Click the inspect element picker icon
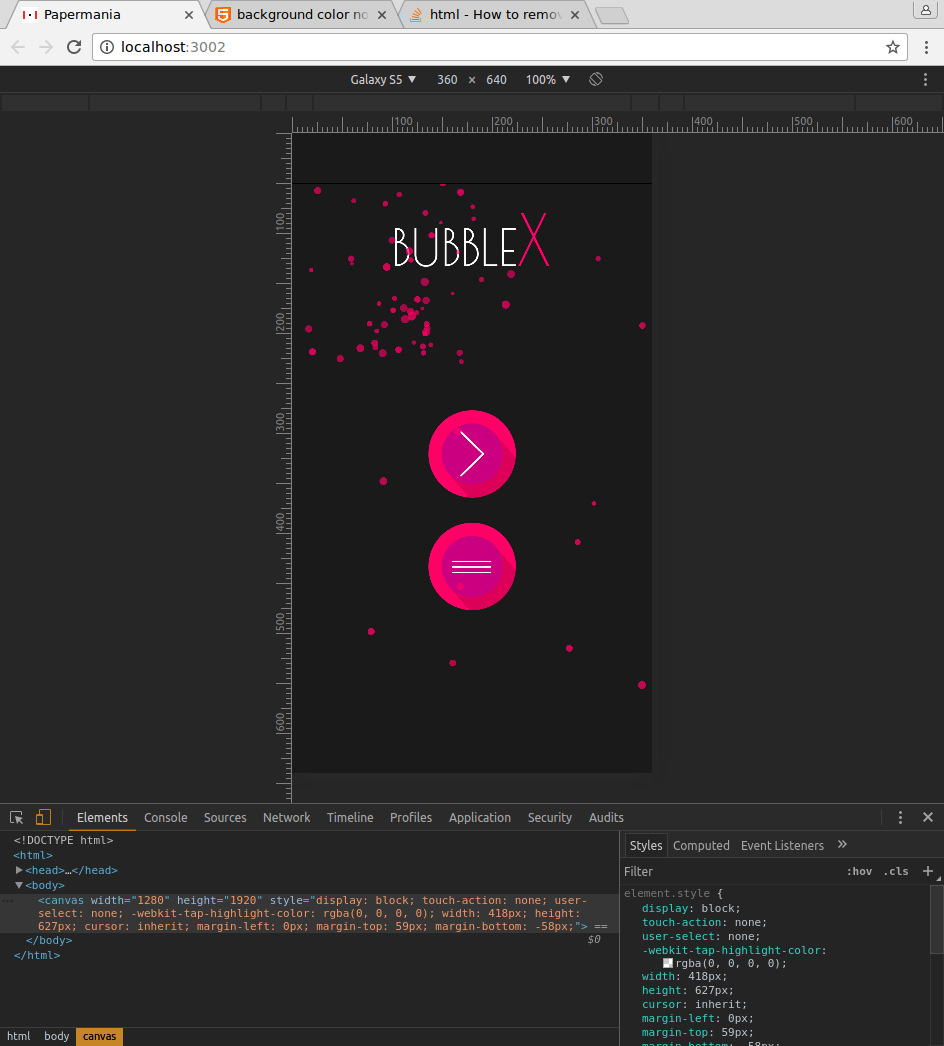 tap(17, 817)
